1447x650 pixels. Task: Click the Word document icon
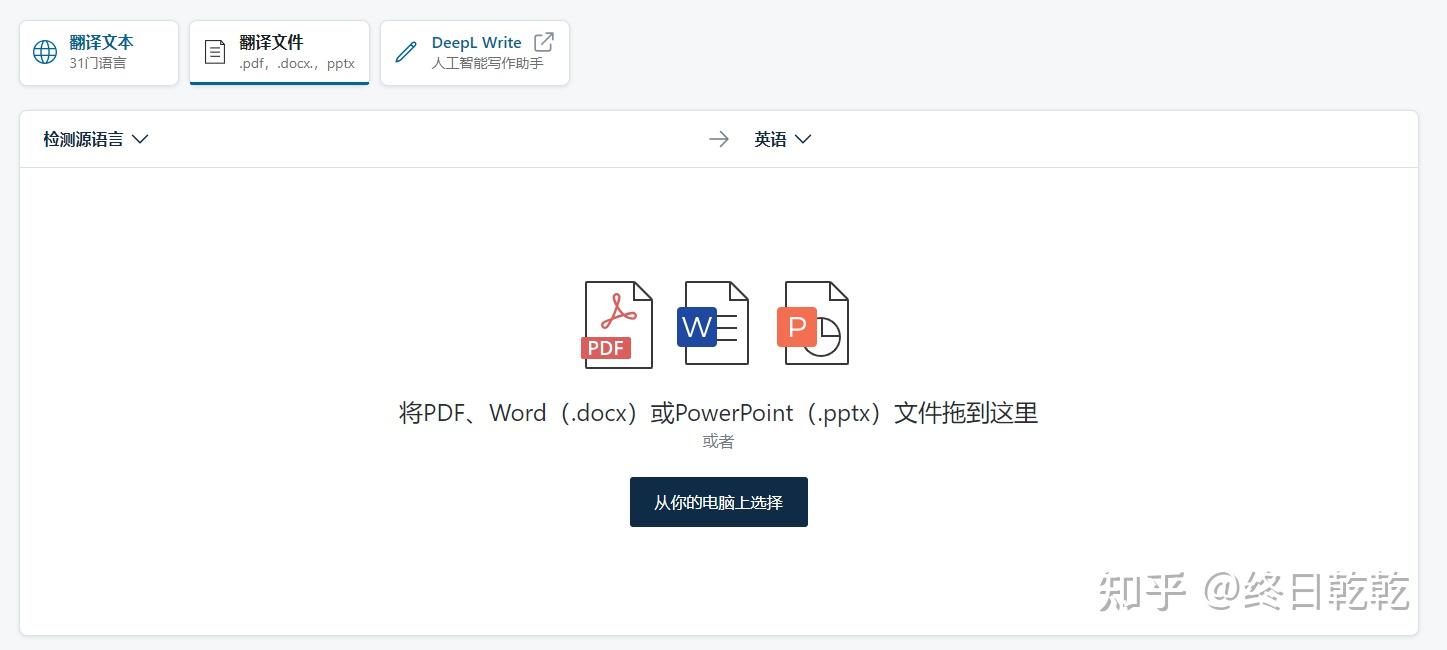[x=713, y=323]
